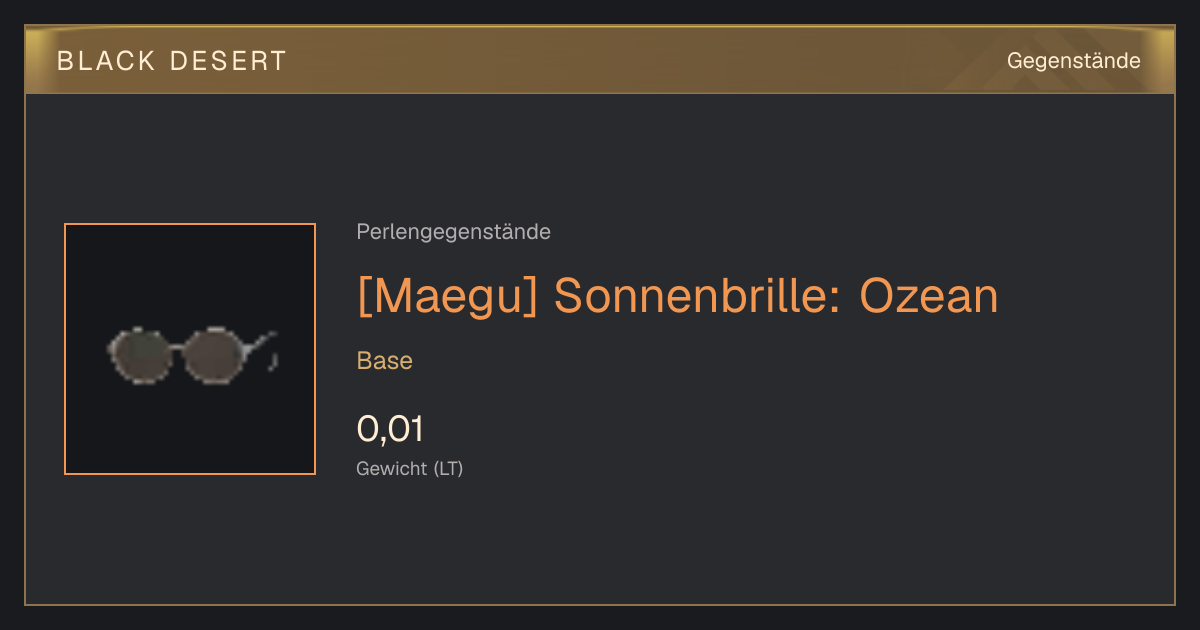Click the gold header banner center
1200x630 pixels.
coord(600,61)
